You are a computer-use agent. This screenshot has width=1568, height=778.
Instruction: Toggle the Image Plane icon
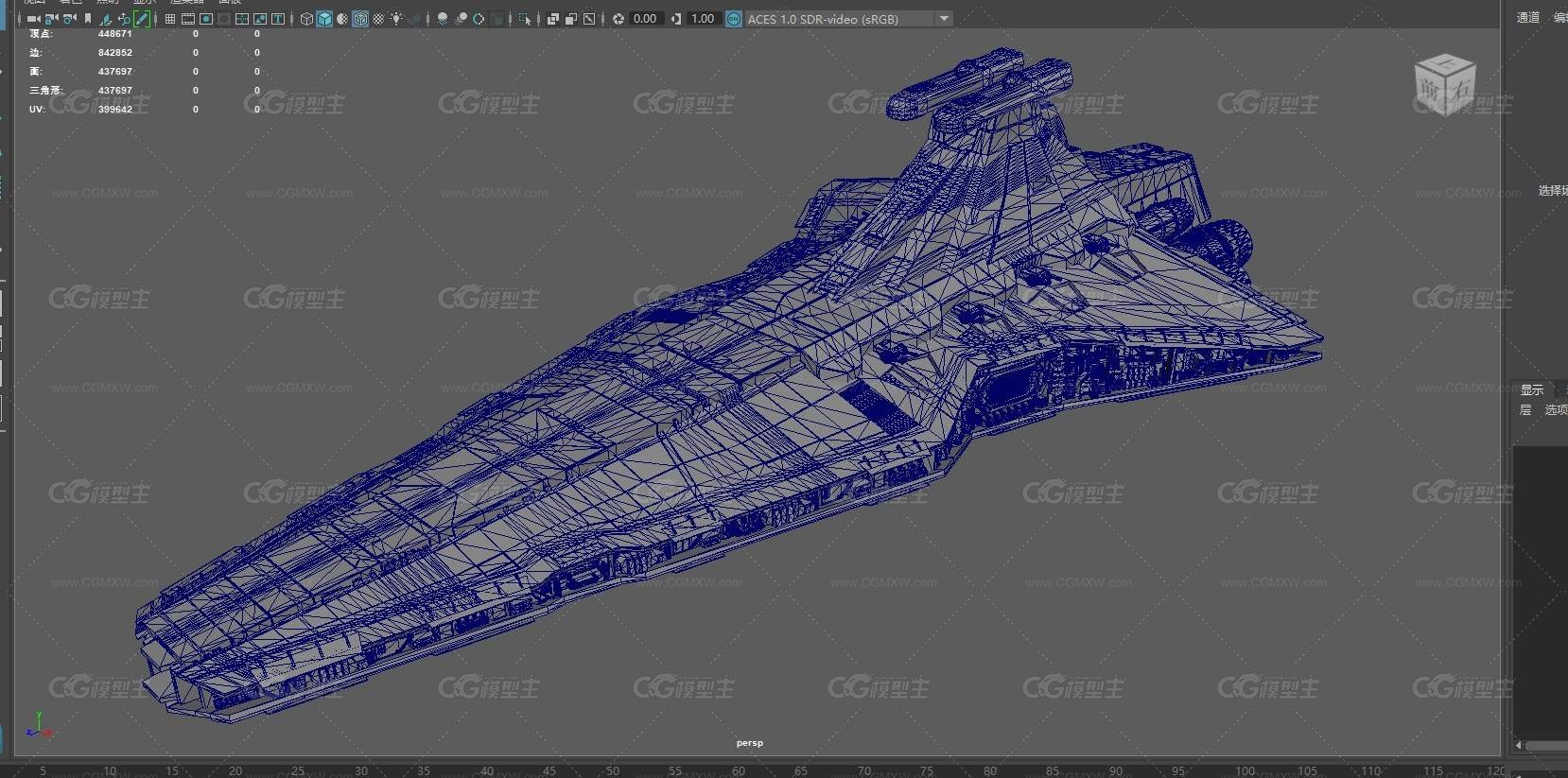(106, 19)
